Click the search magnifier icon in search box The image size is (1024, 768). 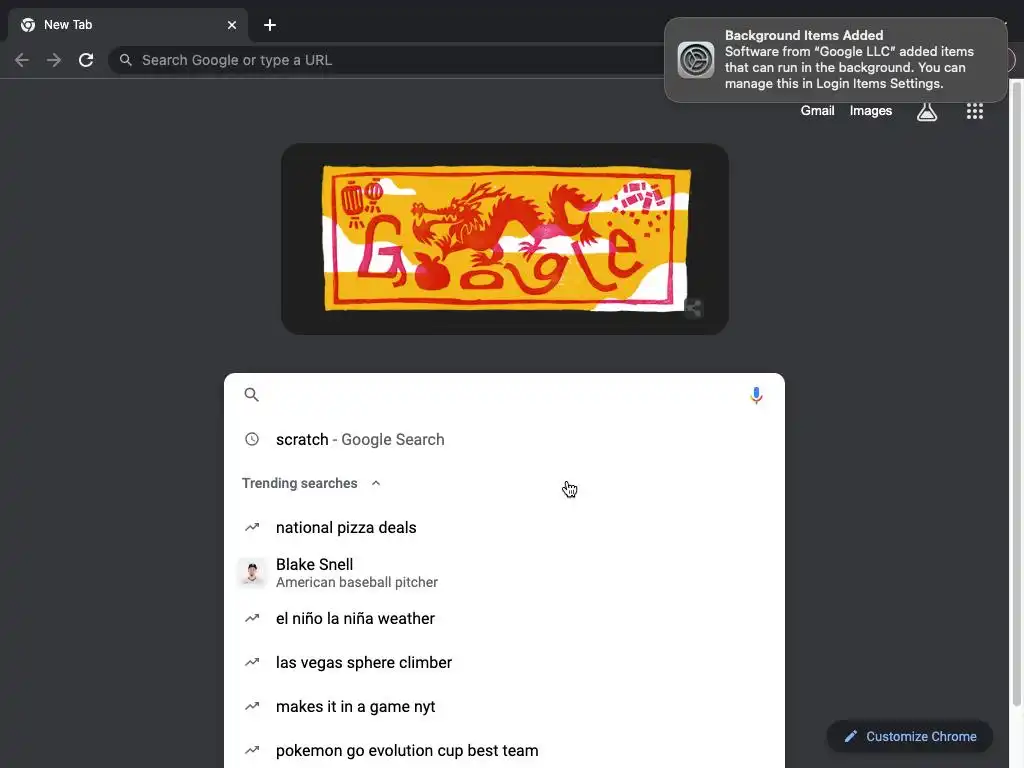pyautogui.click(x=251, y=394)
